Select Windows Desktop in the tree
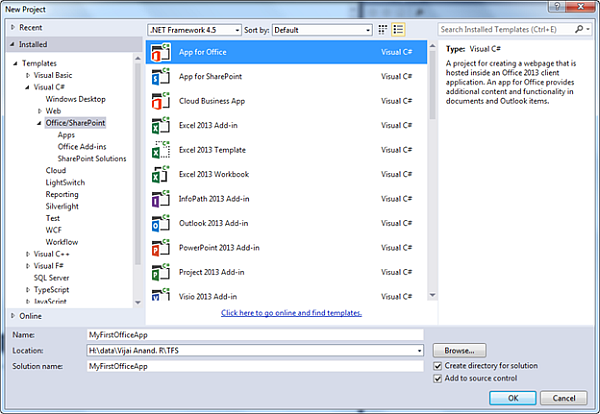This screenshot has width=600, height=414. pyautogui.click(x=75, y=99)
